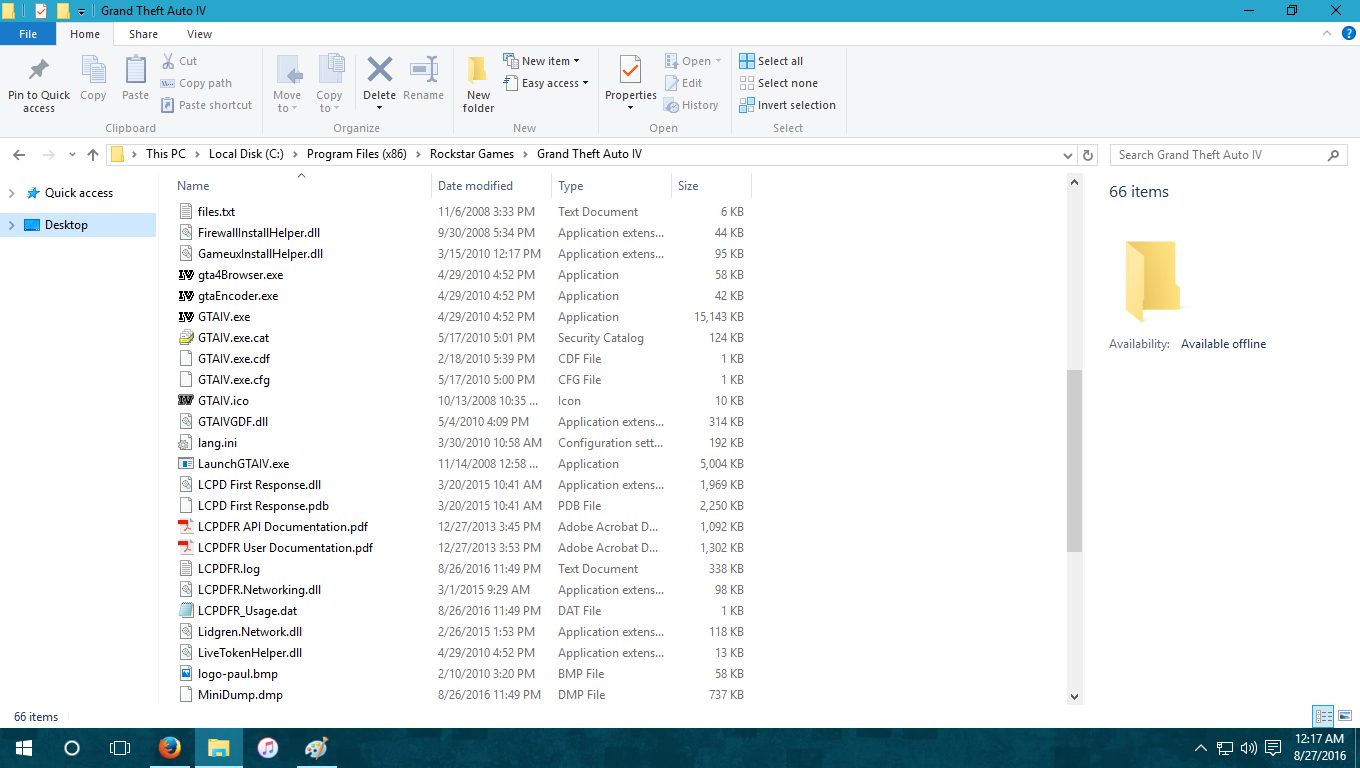This screenshot has height=768, width=1360.
Task: Click the file list vertical scrollbar thumb
Action: [1074, 460]
